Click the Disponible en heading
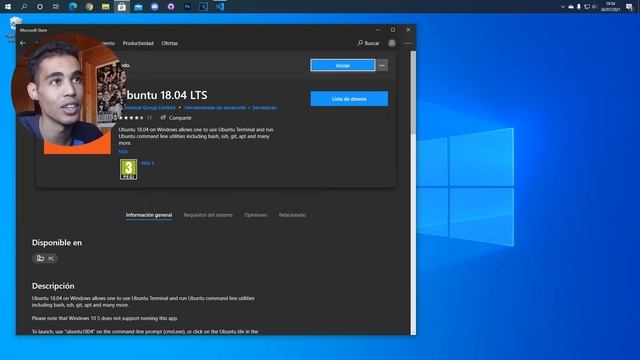The height and width of the screenshot is (360, 640). [x=57, y=243]
